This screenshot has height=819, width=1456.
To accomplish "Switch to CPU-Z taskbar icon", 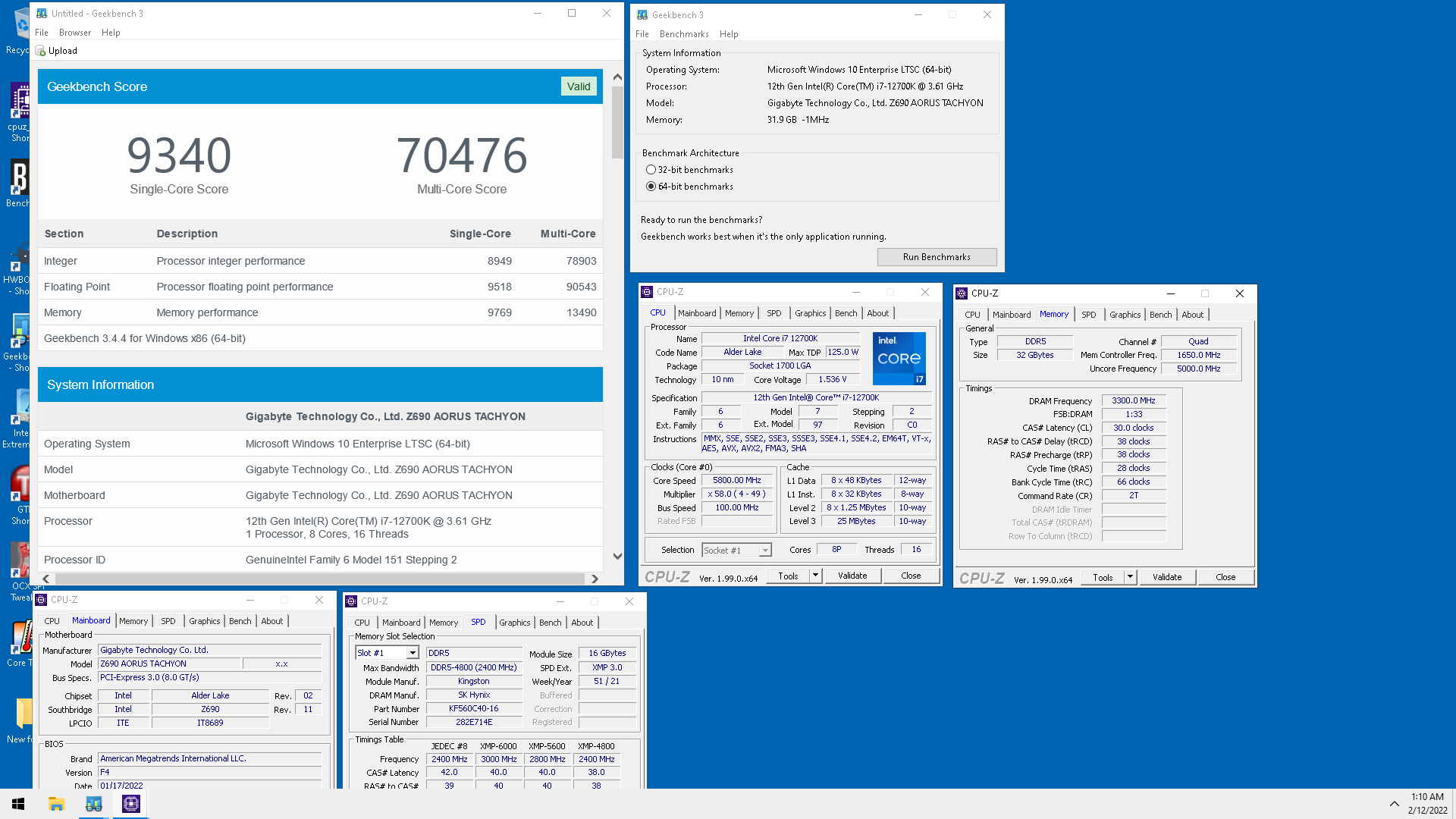I will 131,804.
